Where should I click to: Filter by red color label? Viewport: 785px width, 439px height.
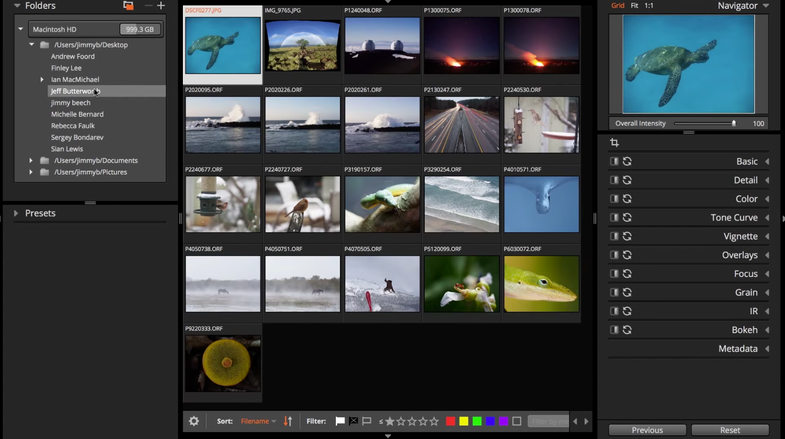[x=451, y=422]
